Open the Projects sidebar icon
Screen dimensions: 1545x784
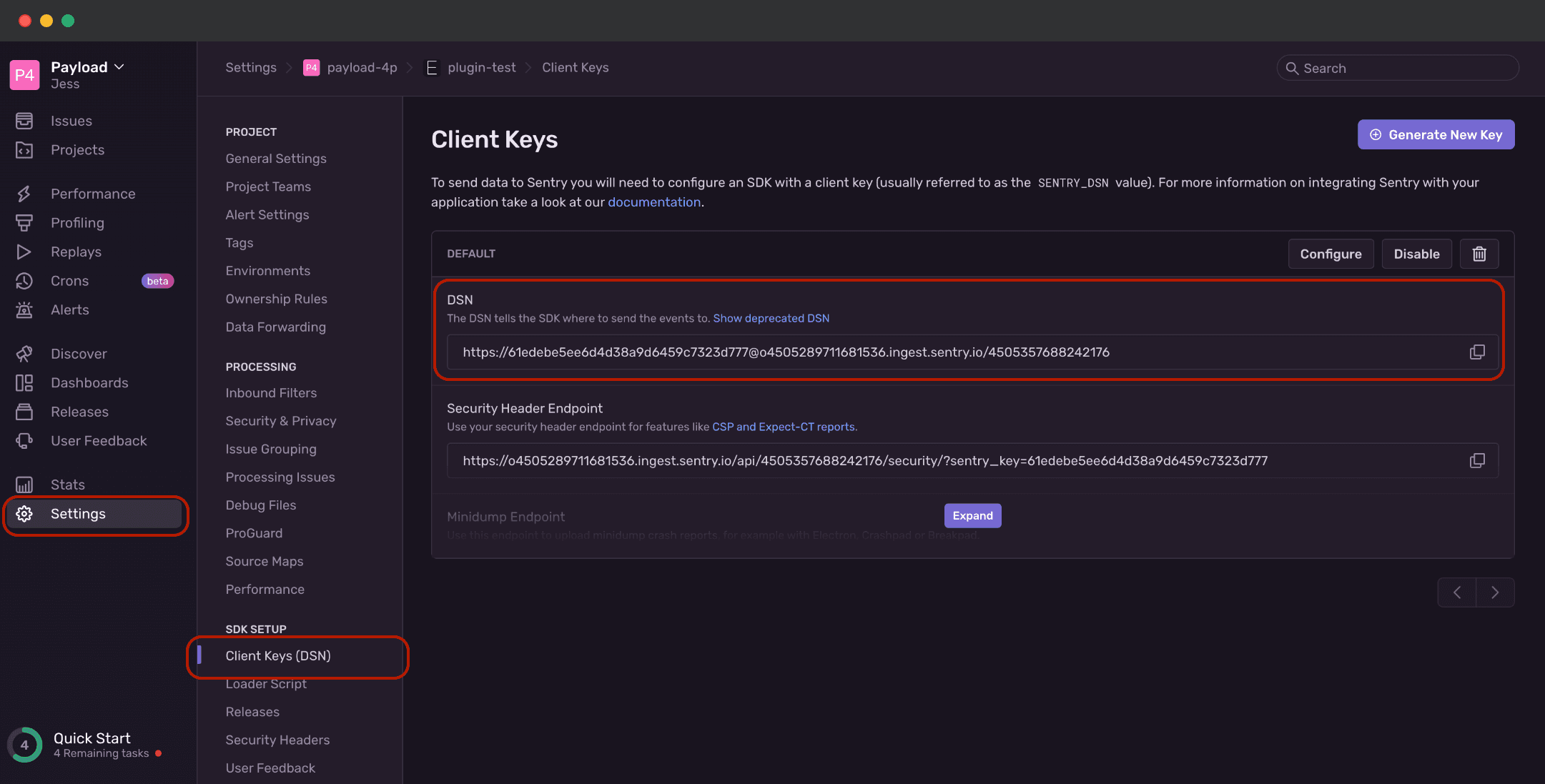click(x=24, y=150)
